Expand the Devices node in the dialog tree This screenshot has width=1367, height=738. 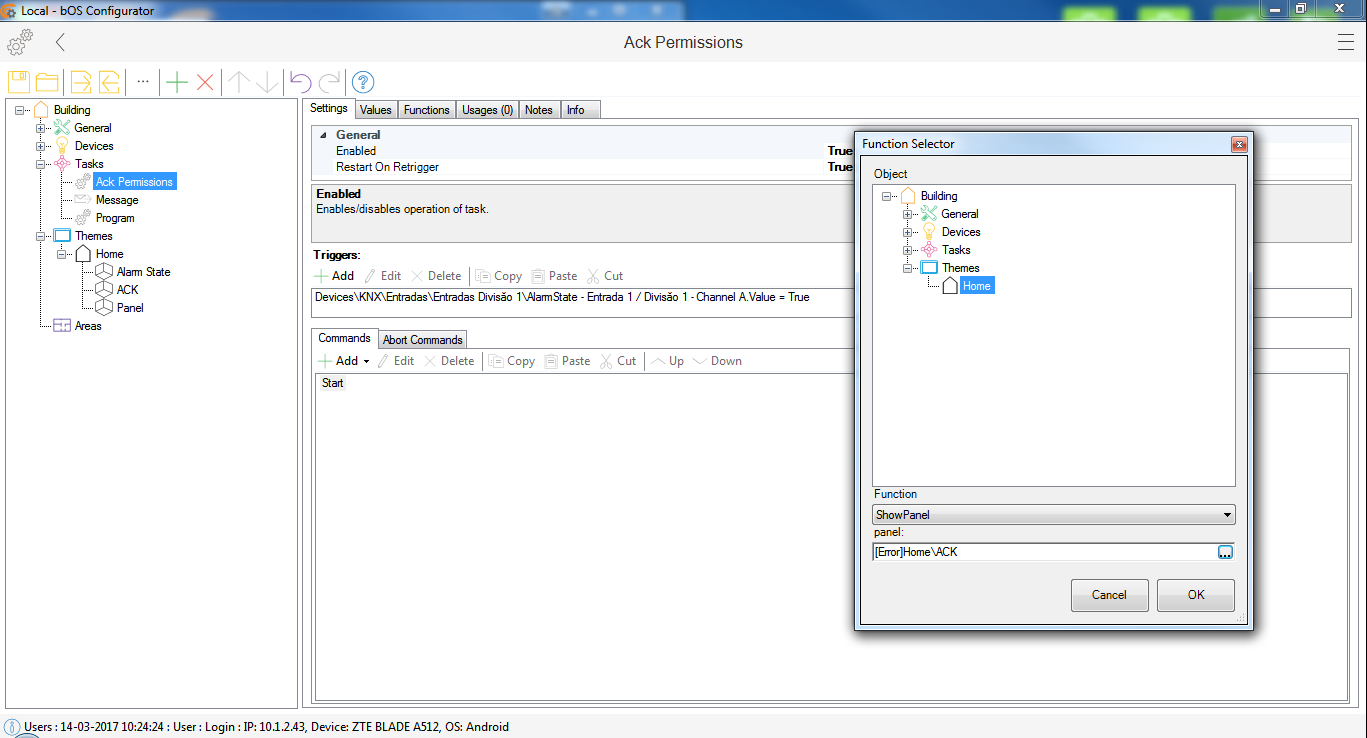(x=908, y=232)
